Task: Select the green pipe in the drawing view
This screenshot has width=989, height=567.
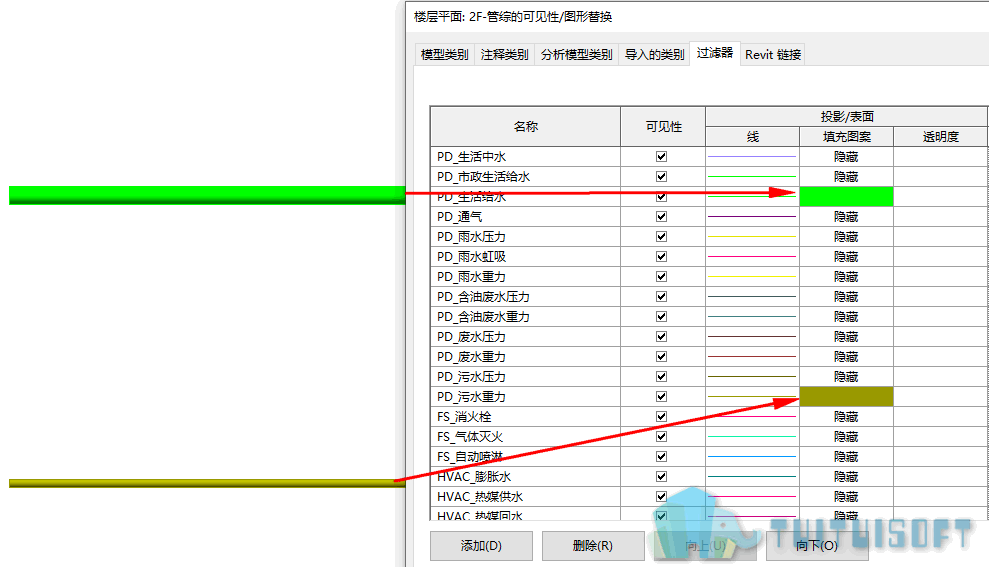Action: 207,195
